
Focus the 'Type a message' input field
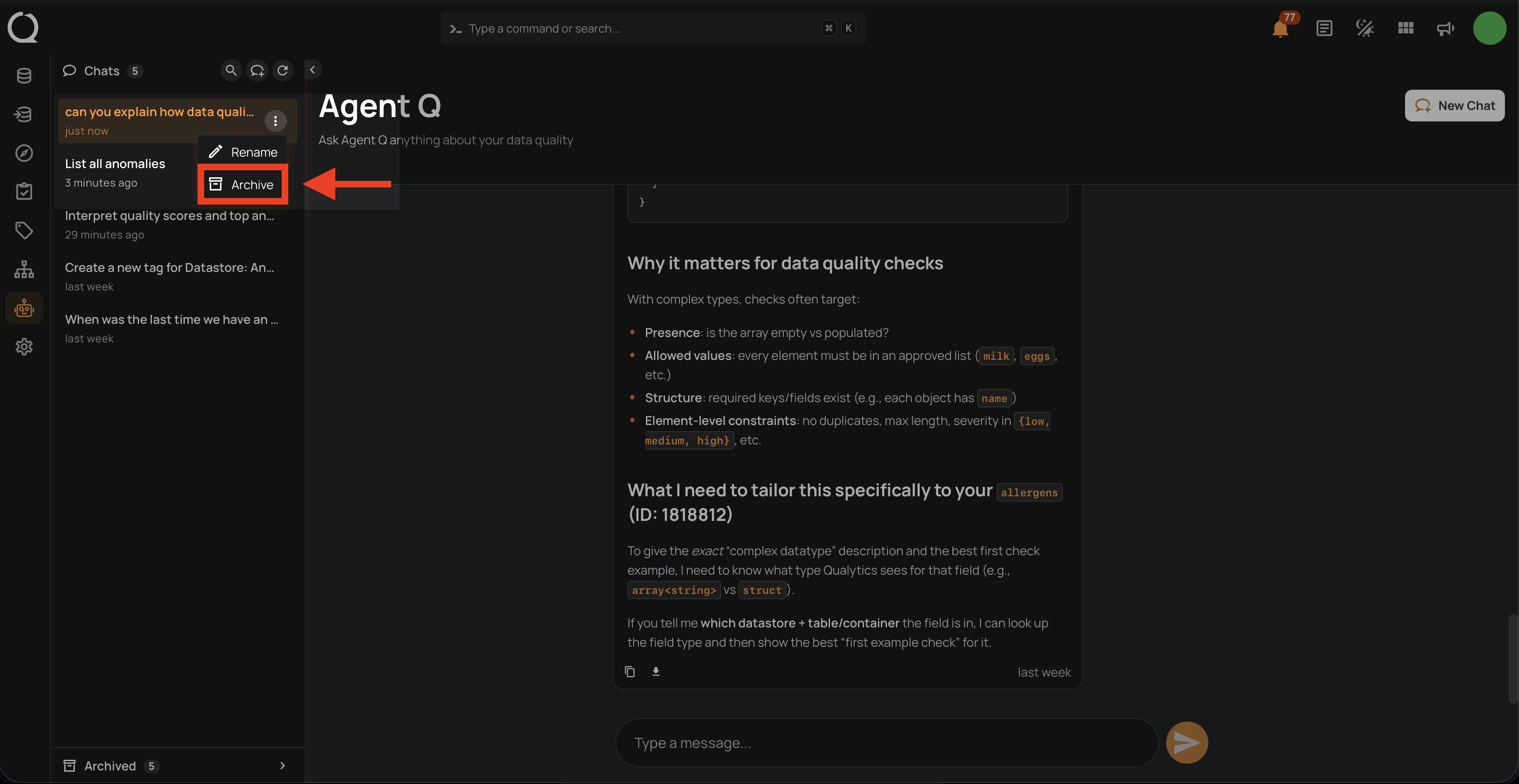pyautogui.click(x=886, y=743)
